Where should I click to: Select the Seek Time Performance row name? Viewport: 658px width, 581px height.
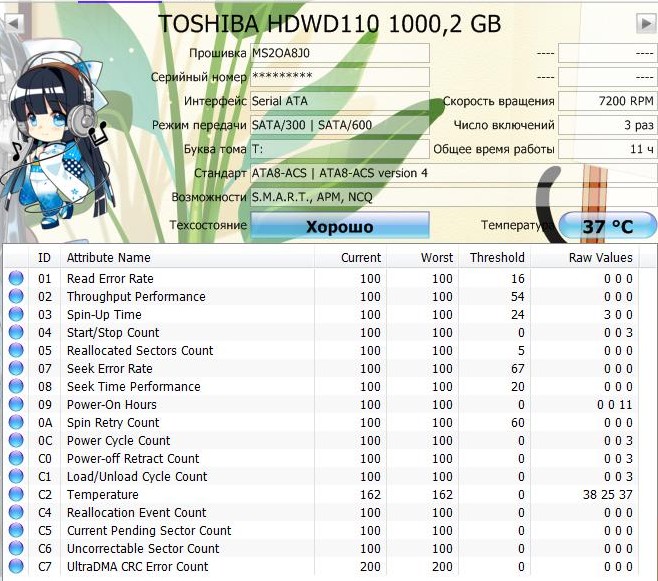click(133, 387)
